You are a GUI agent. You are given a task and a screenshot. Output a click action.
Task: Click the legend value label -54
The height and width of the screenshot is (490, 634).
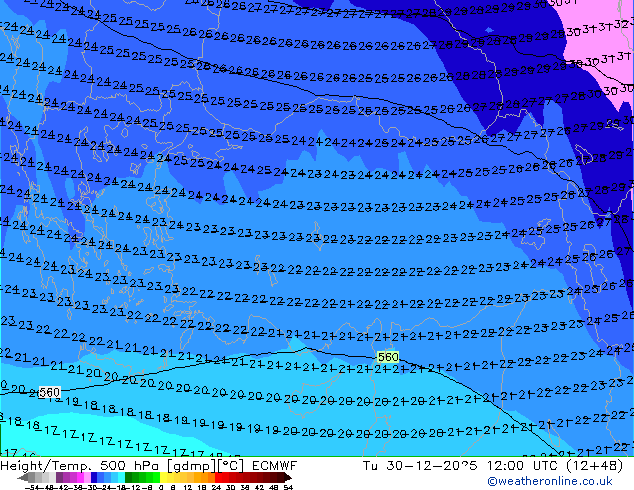(32, 488)
